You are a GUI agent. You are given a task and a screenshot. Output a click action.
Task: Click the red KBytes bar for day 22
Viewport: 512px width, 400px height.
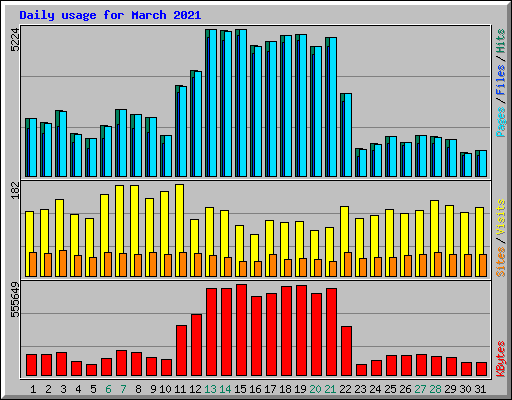[346, 351]
